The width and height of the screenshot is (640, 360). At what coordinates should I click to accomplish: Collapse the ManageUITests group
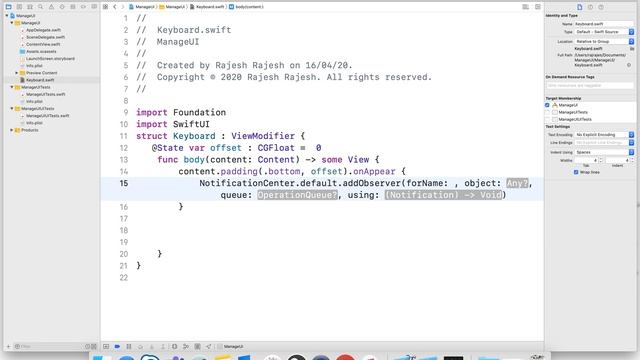point(12,87)
